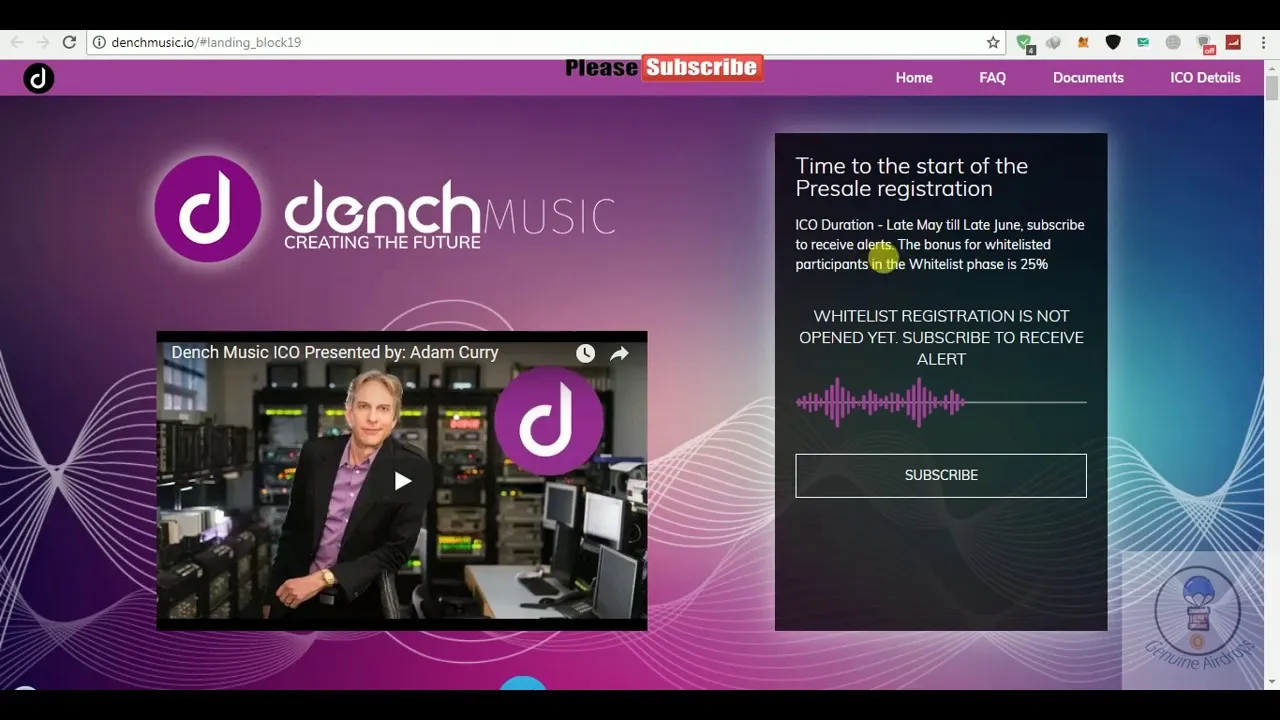Bookmark the page with the star icon
1280x720 pixels.
click(993, 42)
